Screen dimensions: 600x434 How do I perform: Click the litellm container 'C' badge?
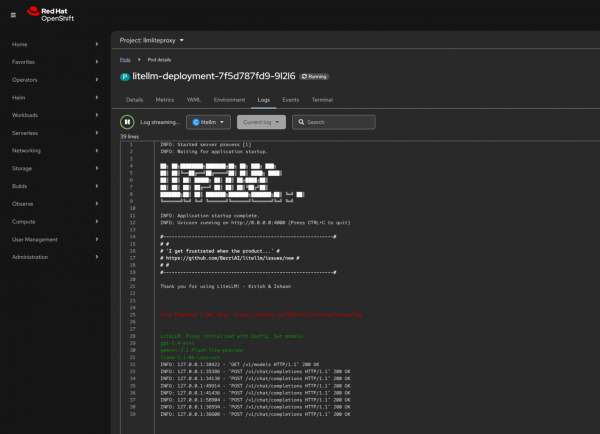pos(196,122)
